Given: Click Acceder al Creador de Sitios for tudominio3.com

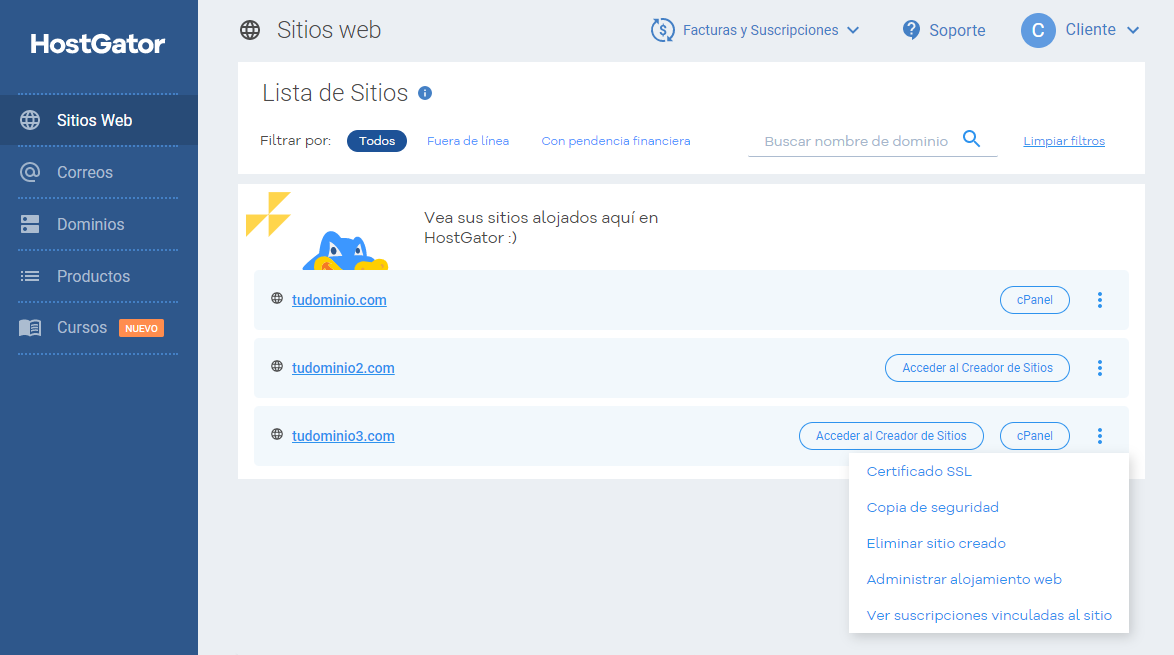Looking at the screenshot, I should pos(891,436).
